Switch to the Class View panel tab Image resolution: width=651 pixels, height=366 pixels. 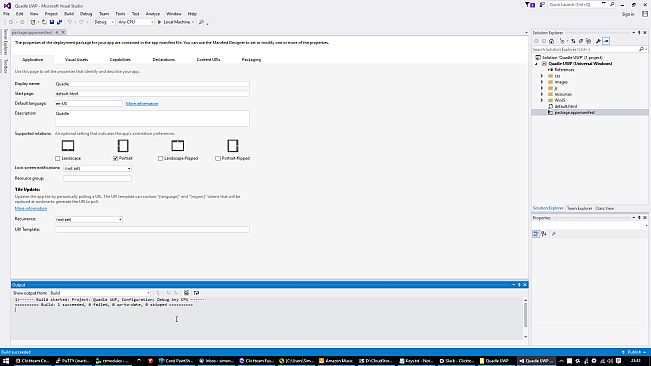pyautogui.click(x=604, y=208)
